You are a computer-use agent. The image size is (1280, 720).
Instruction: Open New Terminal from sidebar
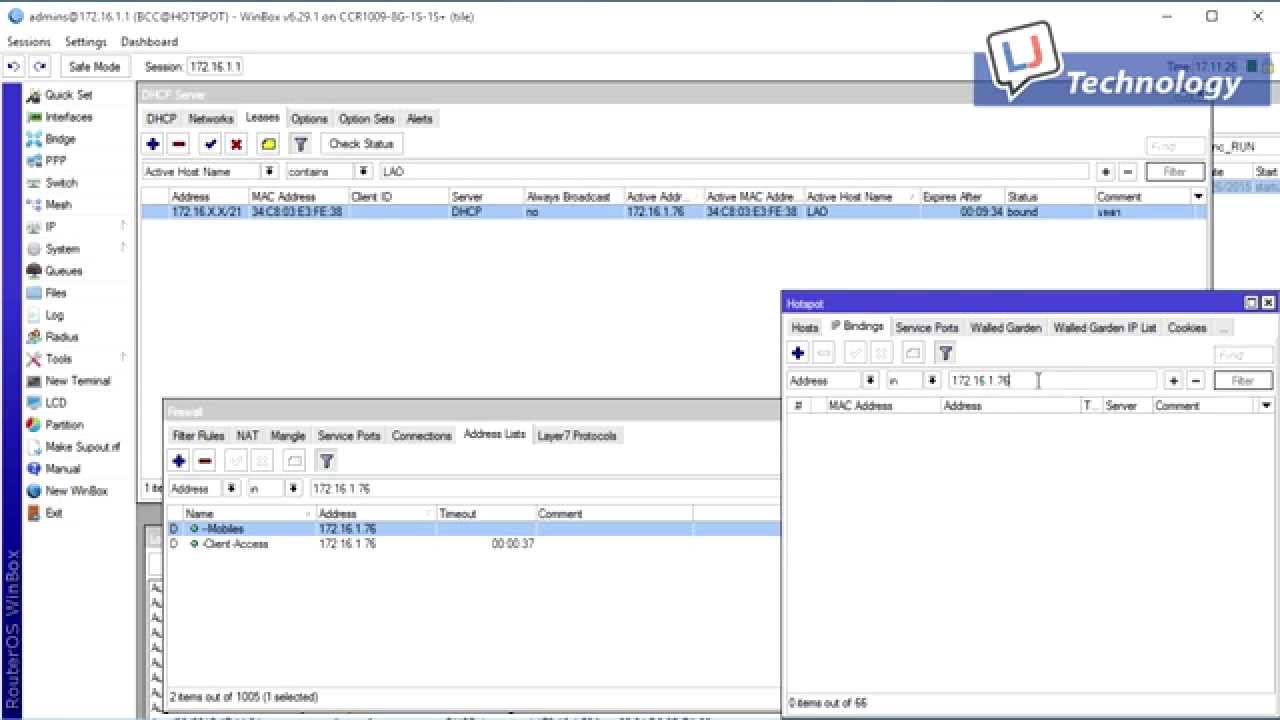[77, 381]
